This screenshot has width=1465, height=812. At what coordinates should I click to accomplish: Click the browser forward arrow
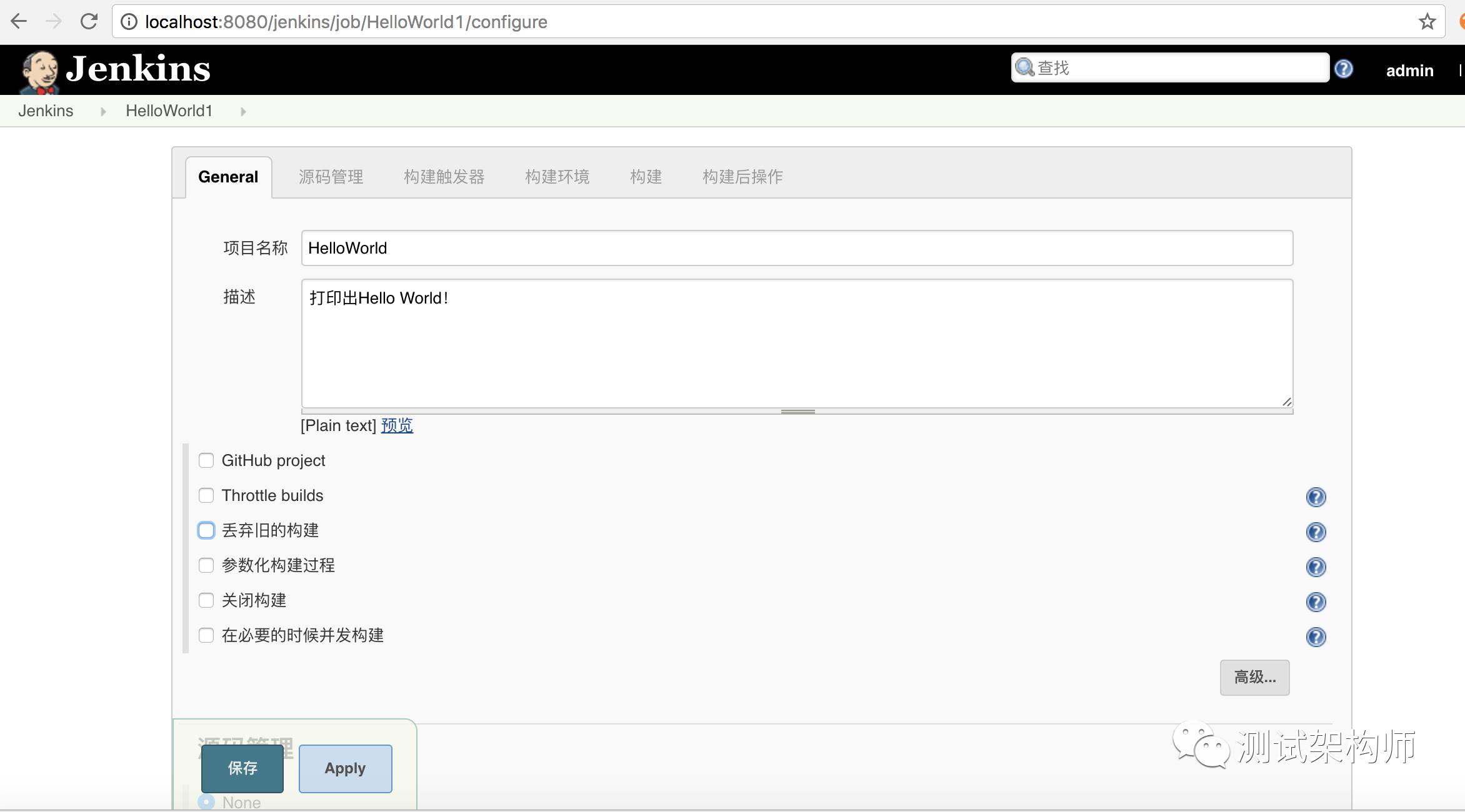pos(54,22)
